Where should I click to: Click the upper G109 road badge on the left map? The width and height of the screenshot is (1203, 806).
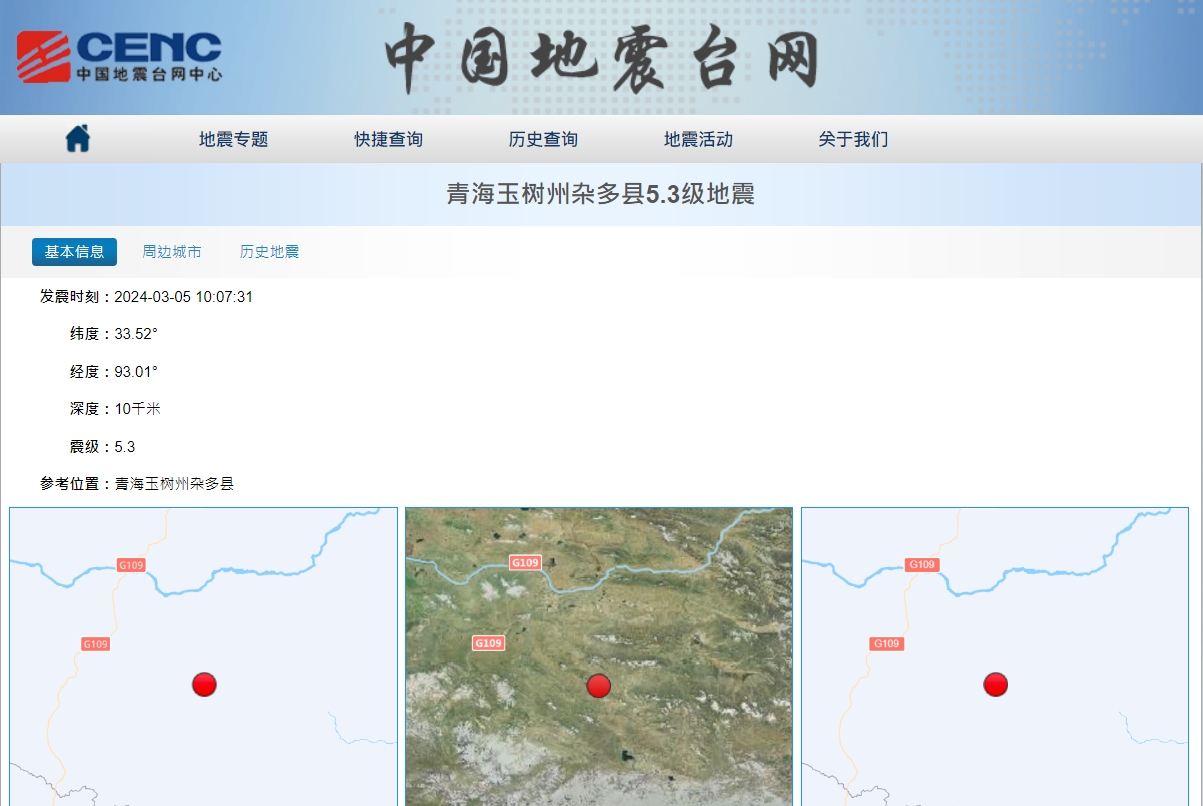coord(131,565)
